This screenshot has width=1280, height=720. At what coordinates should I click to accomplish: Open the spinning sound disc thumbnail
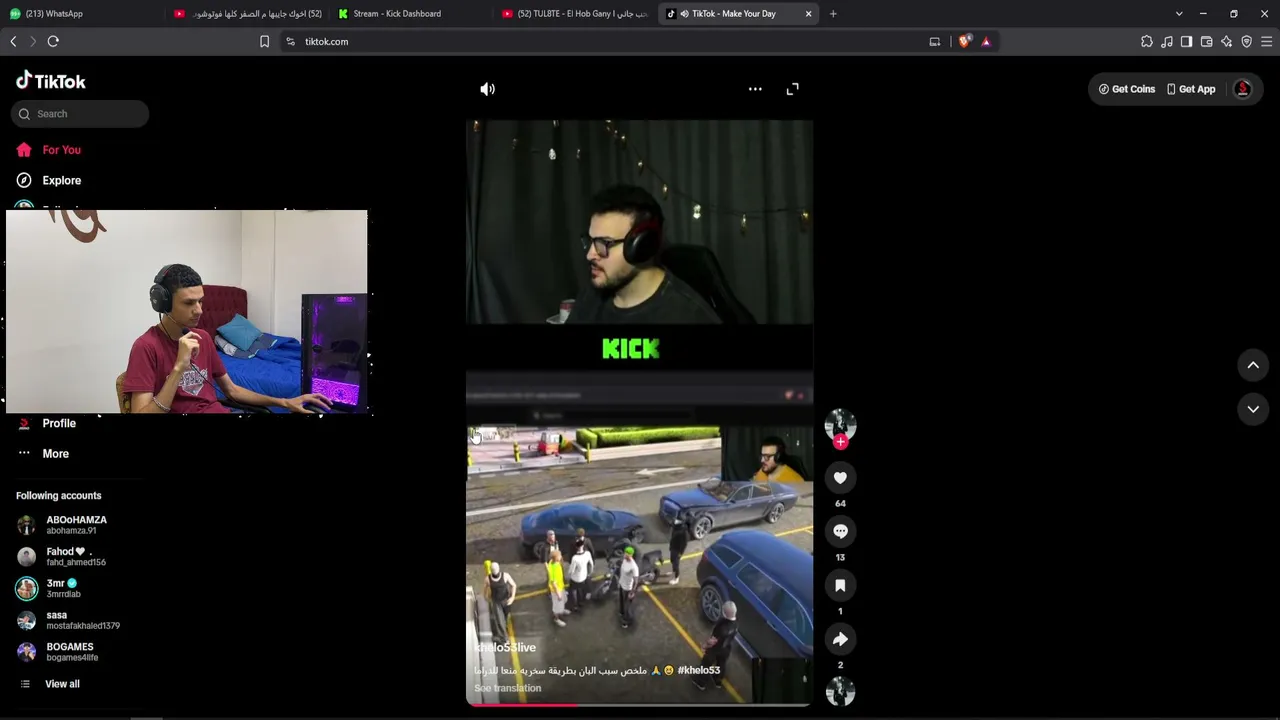tap(840, 691)
